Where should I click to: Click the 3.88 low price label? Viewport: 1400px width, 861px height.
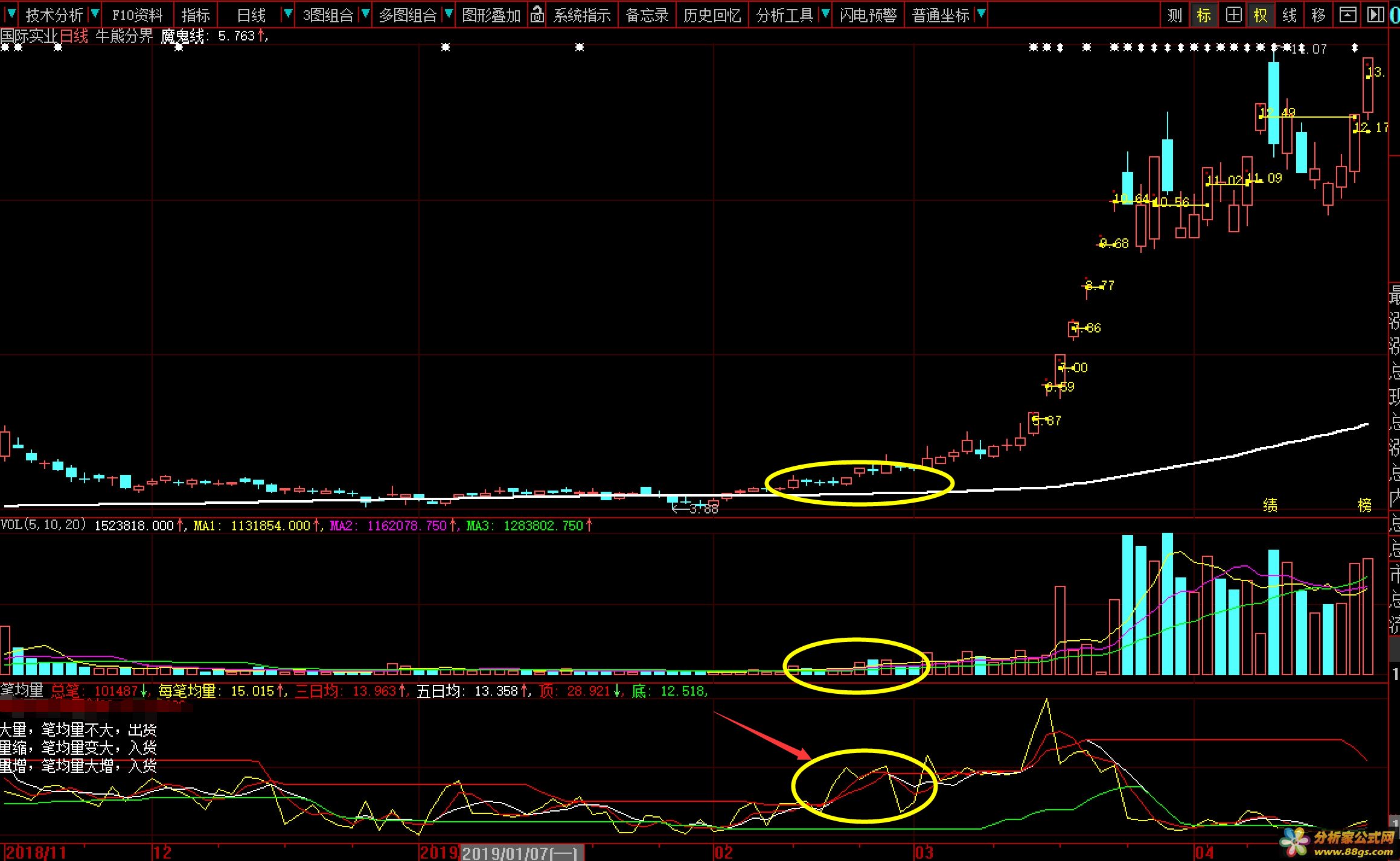tap(703, 509)
